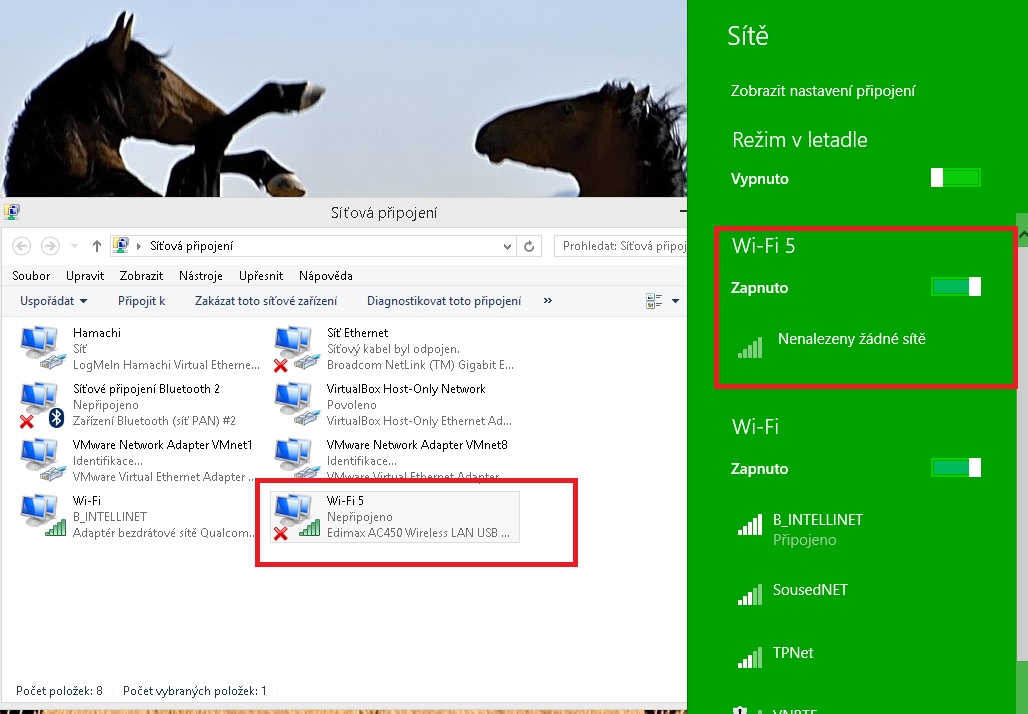Click Zakázat toto síťové zařízení
This screenshot has height=714, width=1028.
point(266,301)
